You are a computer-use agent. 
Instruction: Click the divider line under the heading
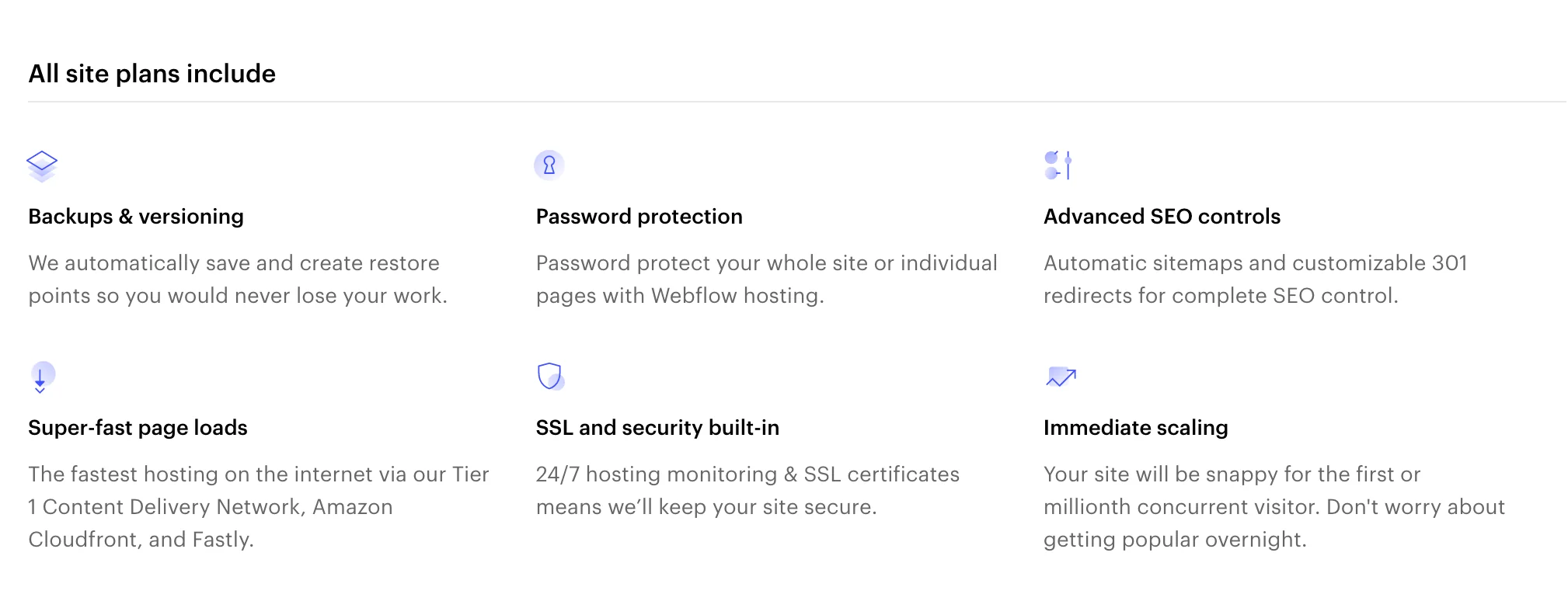point(796,102)
